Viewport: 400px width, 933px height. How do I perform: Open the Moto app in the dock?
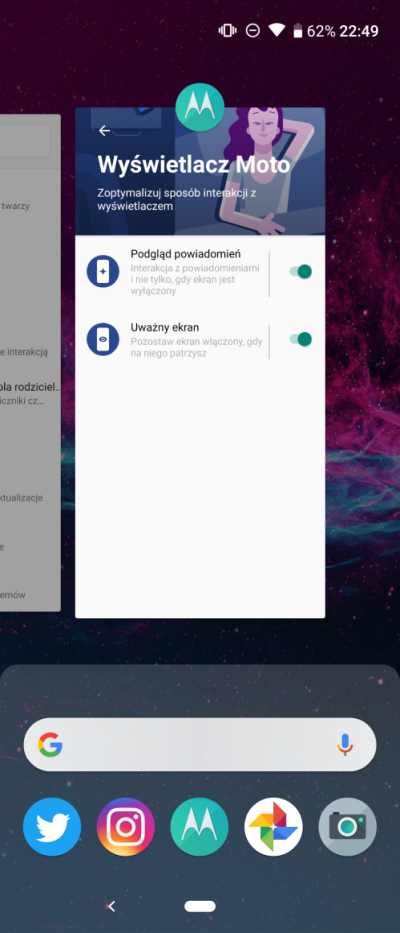pos(199,826)
